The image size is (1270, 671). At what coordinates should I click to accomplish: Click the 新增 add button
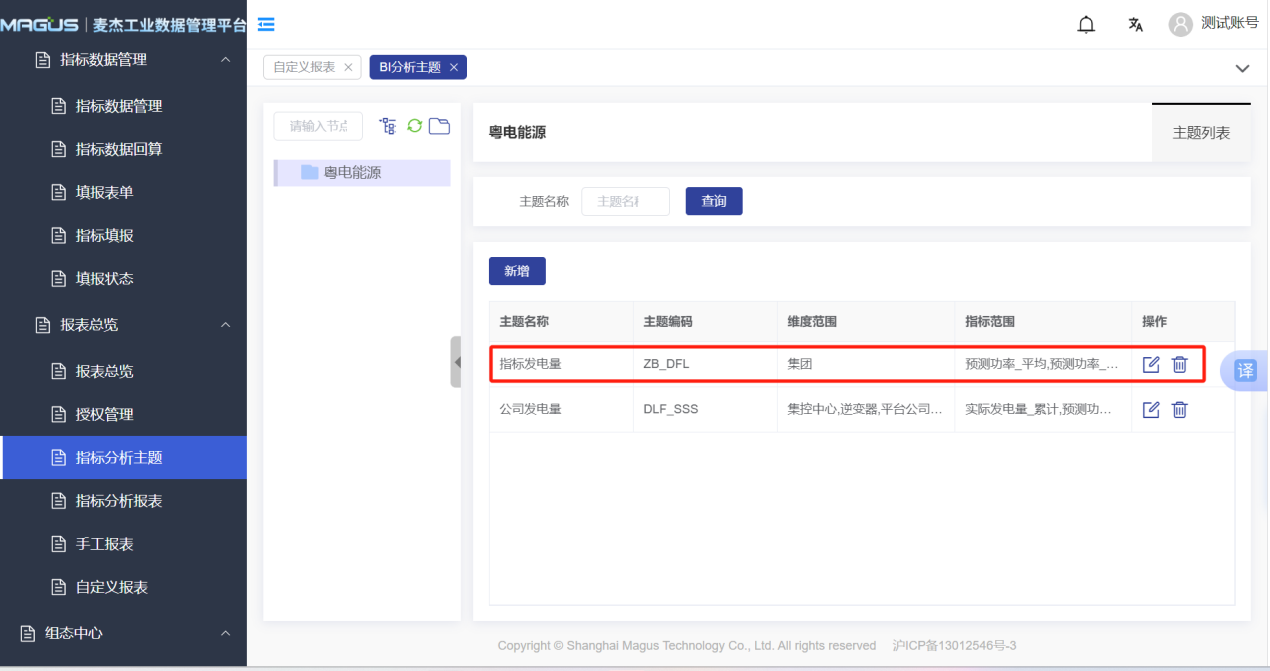pyautogui.click(x=517, y=271)
